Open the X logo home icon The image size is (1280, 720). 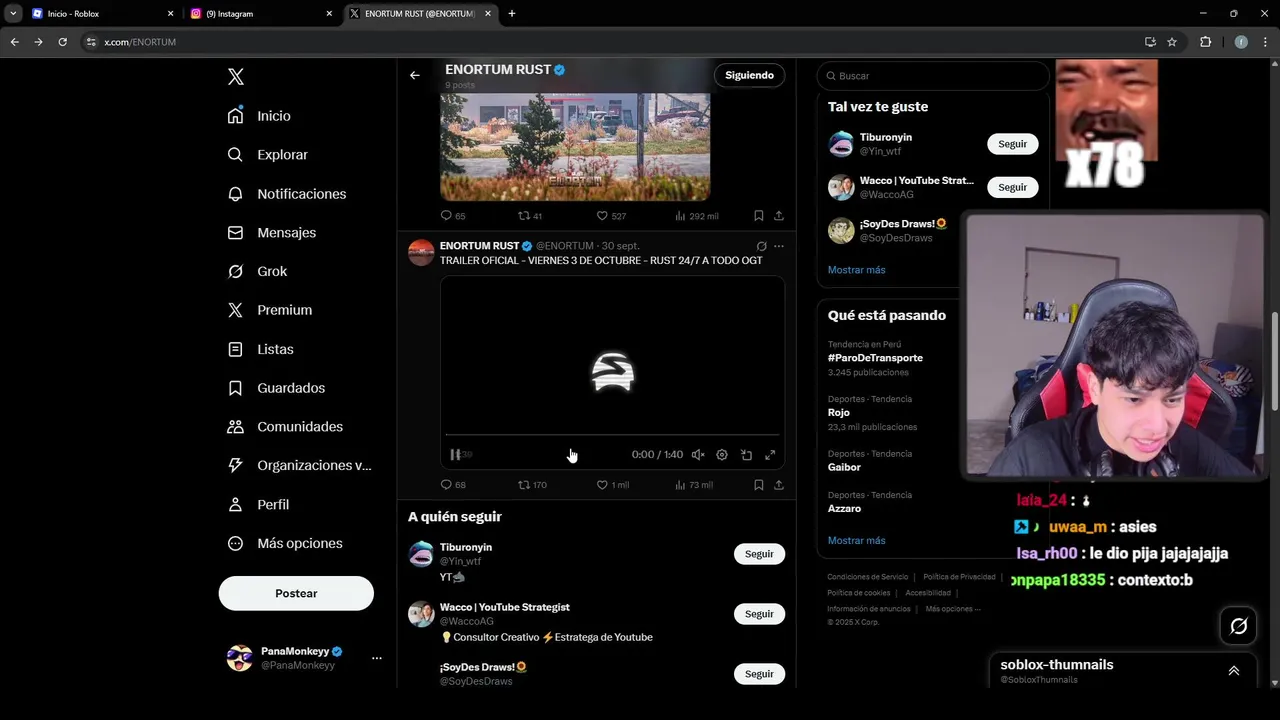point(235,77)
